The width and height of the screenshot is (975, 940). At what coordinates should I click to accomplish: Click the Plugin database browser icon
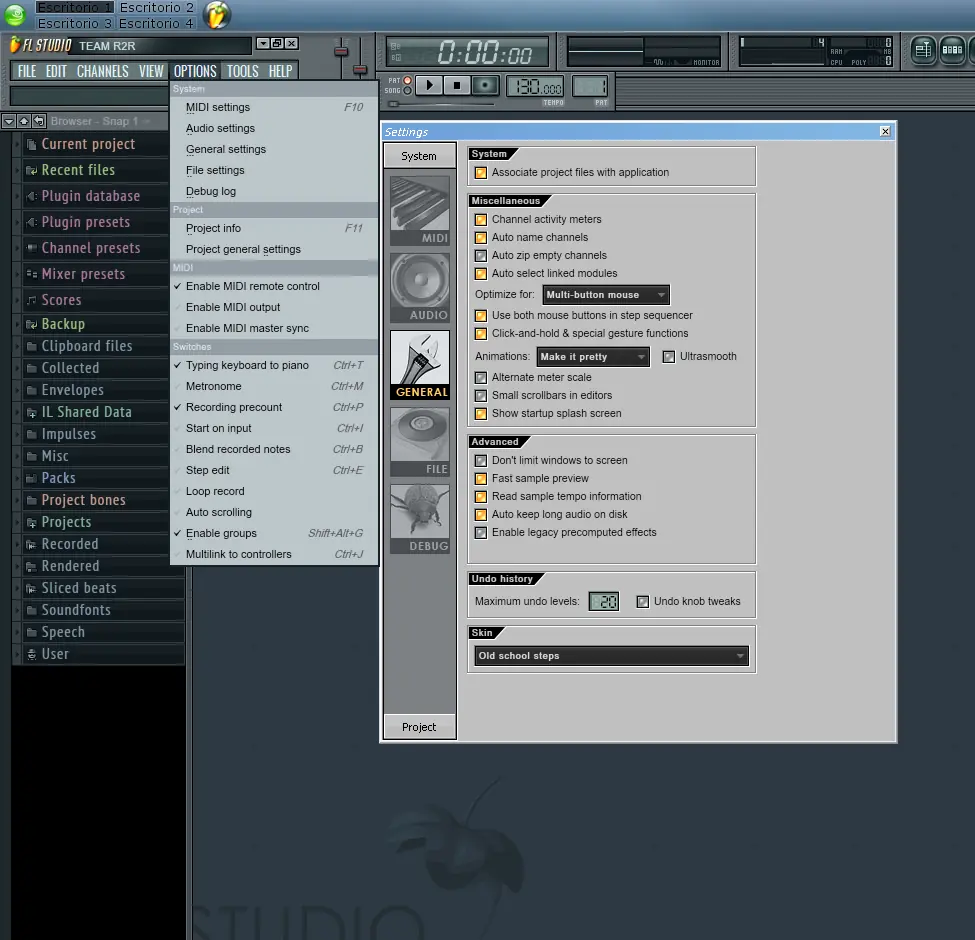32,196
